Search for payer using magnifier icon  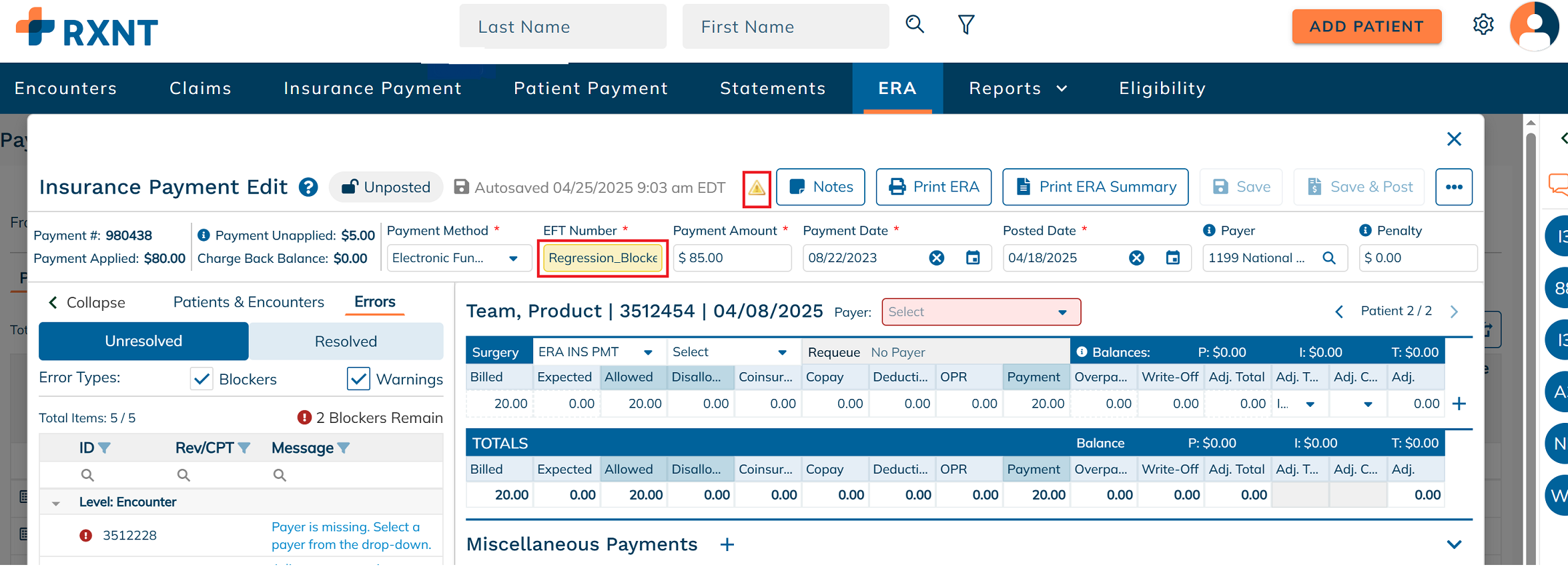pos(1328,258)
